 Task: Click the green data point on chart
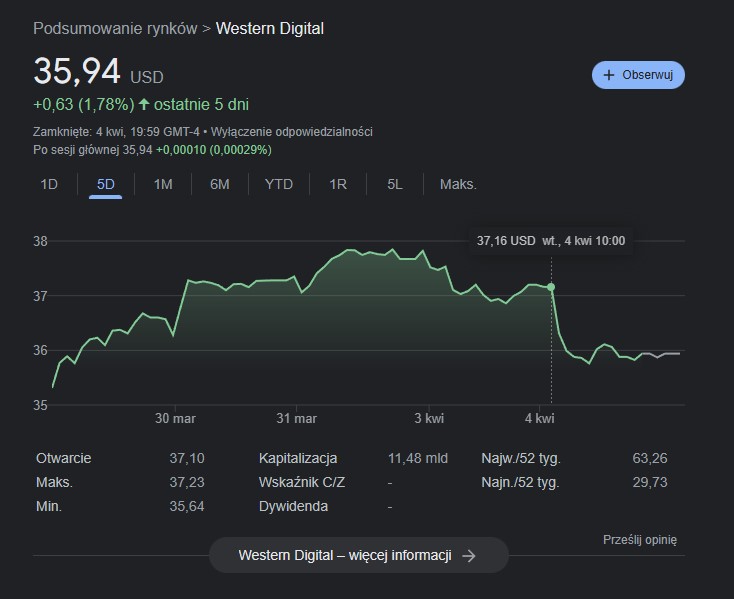551,287
